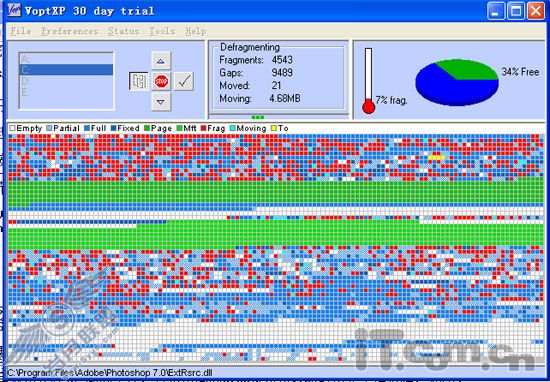
Task: Open the Status menu
Action: click(123, 31)
